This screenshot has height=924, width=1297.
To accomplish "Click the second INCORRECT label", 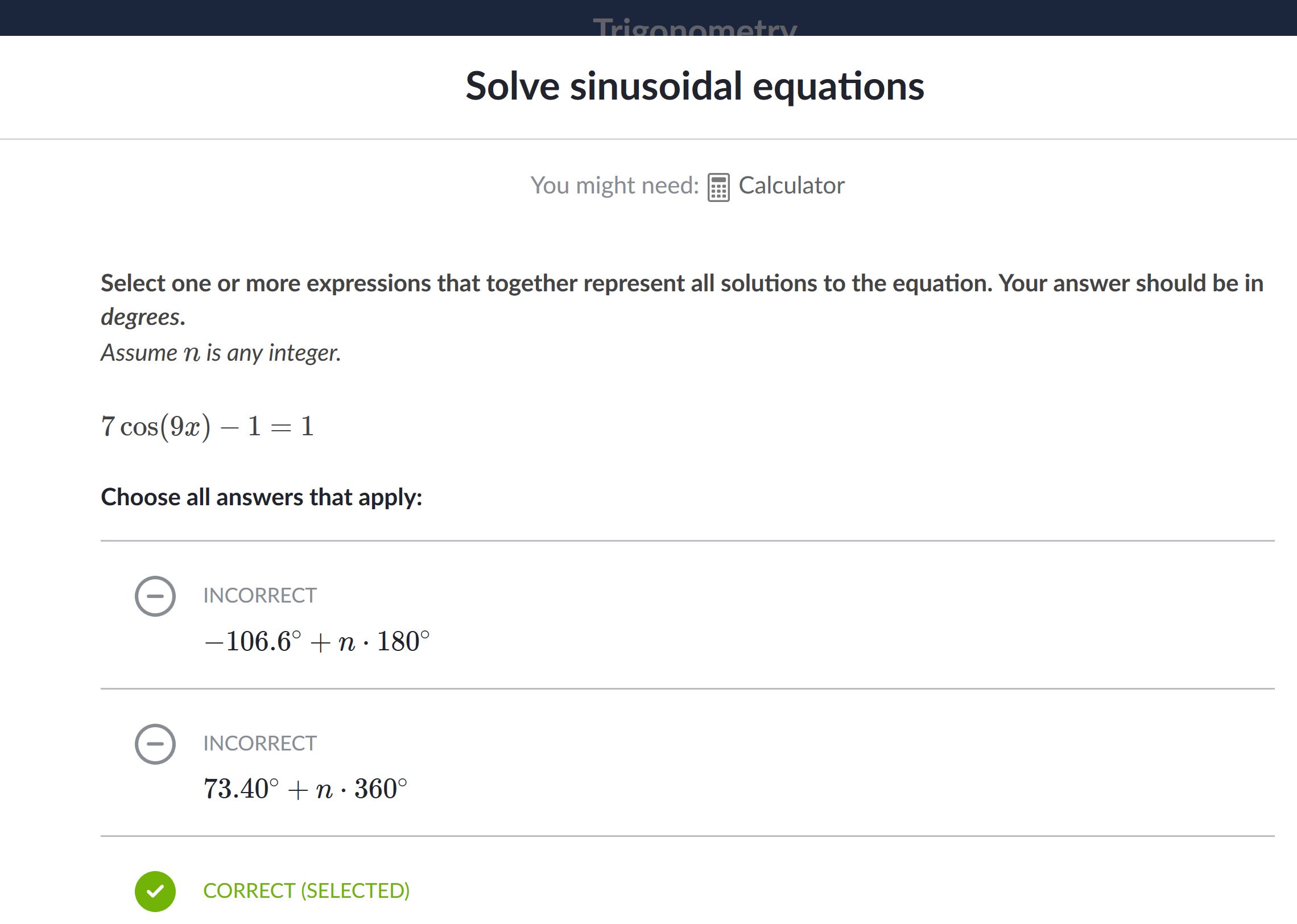I will pyautogui.click(x=260, y=744).
